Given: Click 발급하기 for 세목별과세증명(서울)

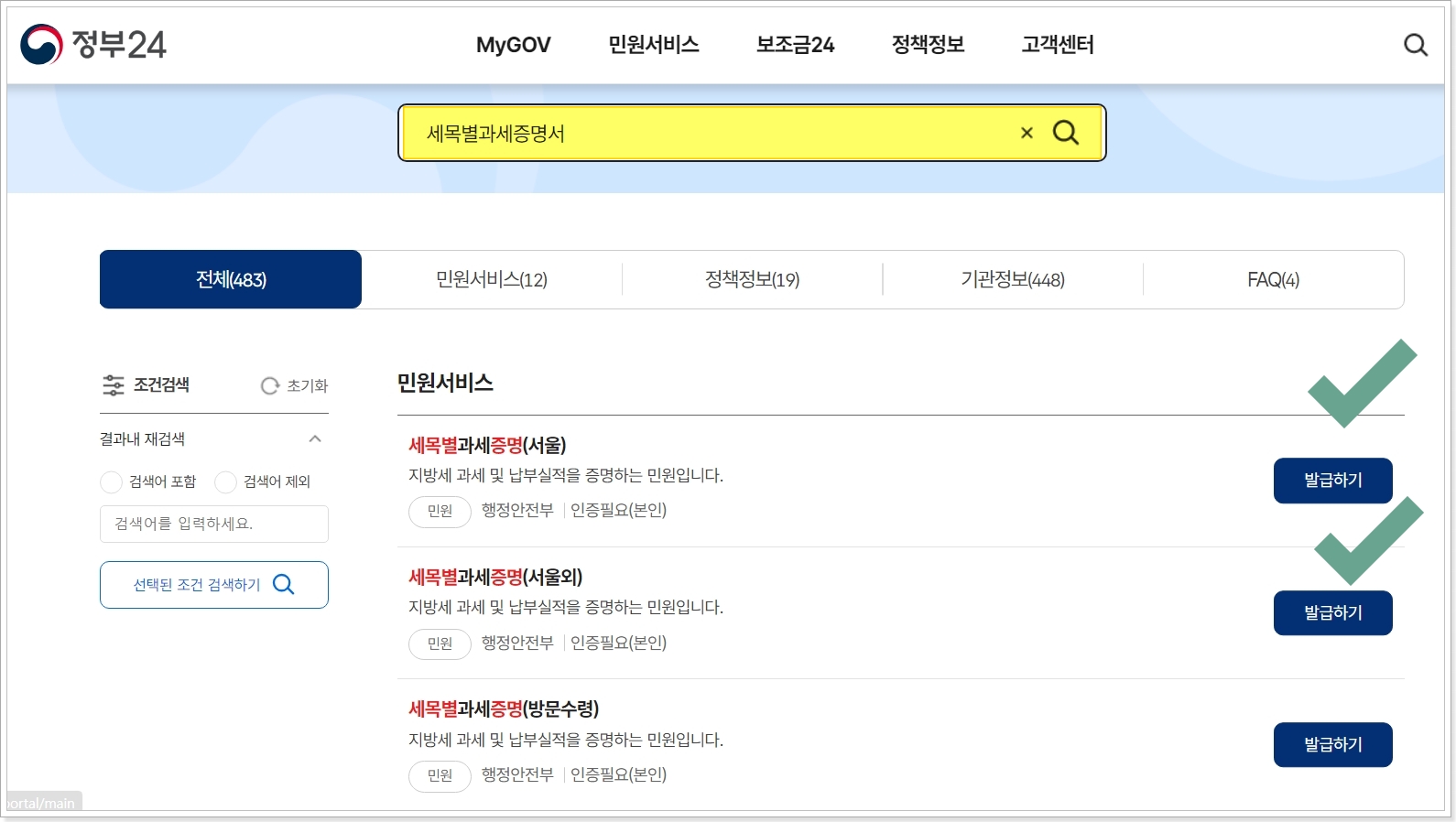Looking at the screenshot, I should (1332, 481).
